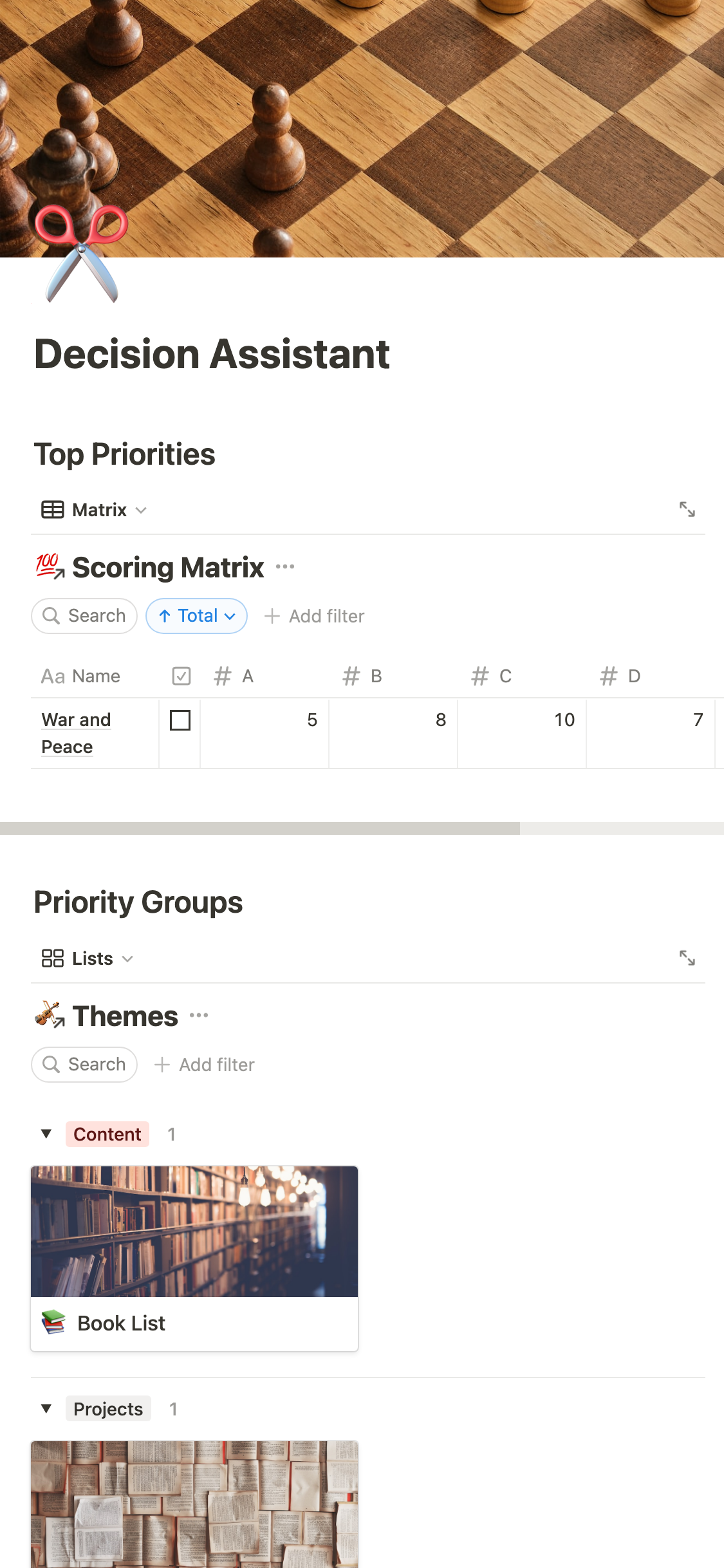Open the Matrix view switcher
This screenshot has height=1568, width=724.
[95, 510]
